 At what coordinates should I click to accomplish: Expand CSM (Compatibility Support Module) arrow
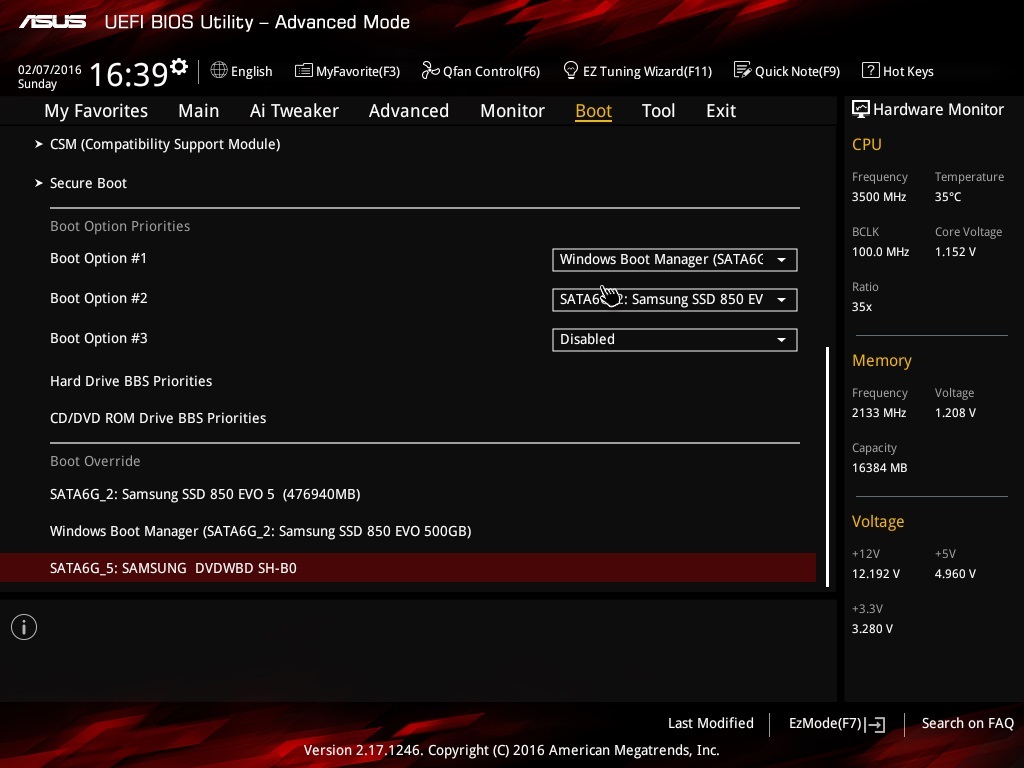[39, 144]
